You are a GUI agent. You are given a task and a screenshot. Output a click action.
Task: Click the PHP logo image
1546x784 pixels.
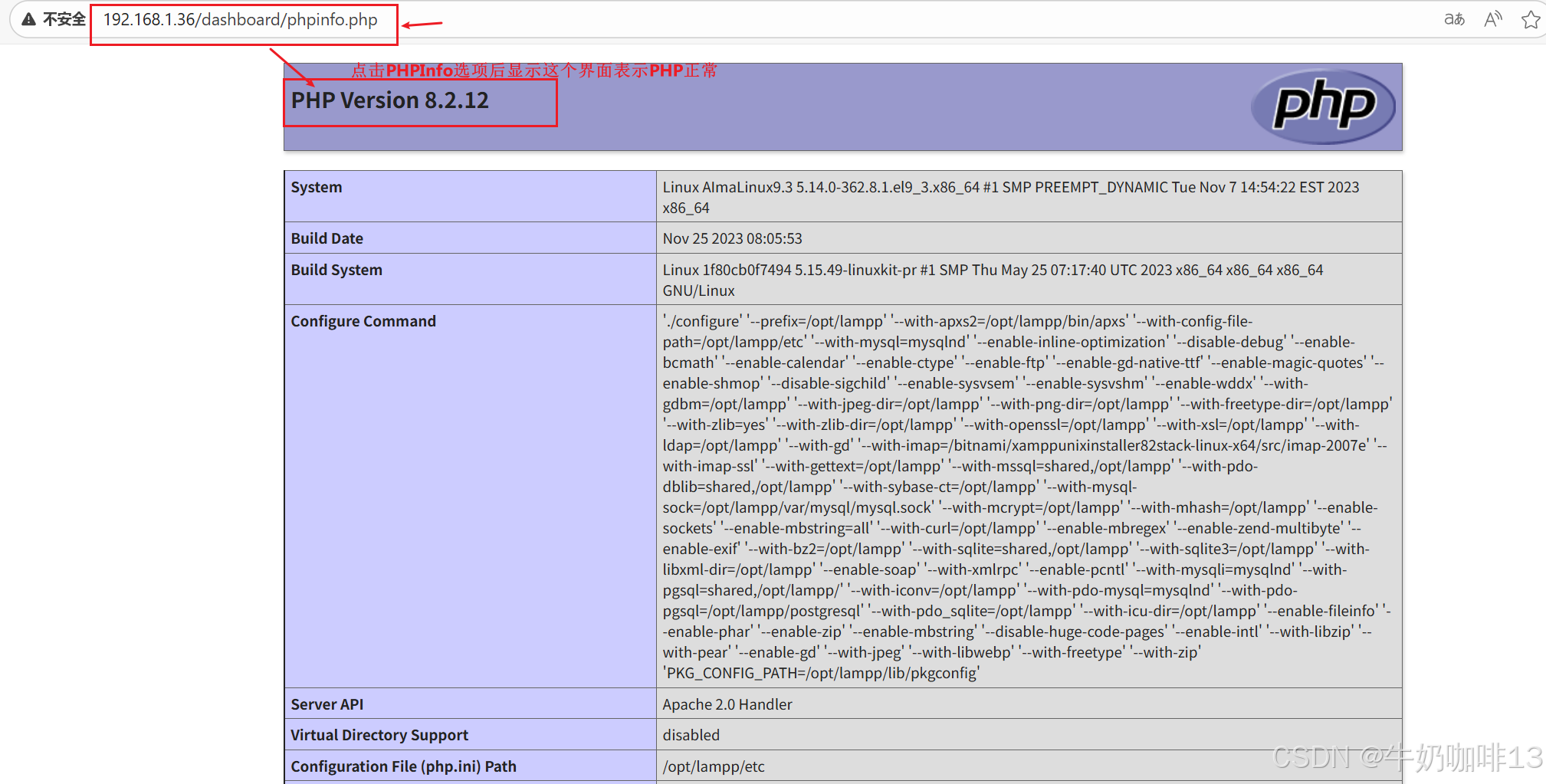click(x=1323, y=106)
